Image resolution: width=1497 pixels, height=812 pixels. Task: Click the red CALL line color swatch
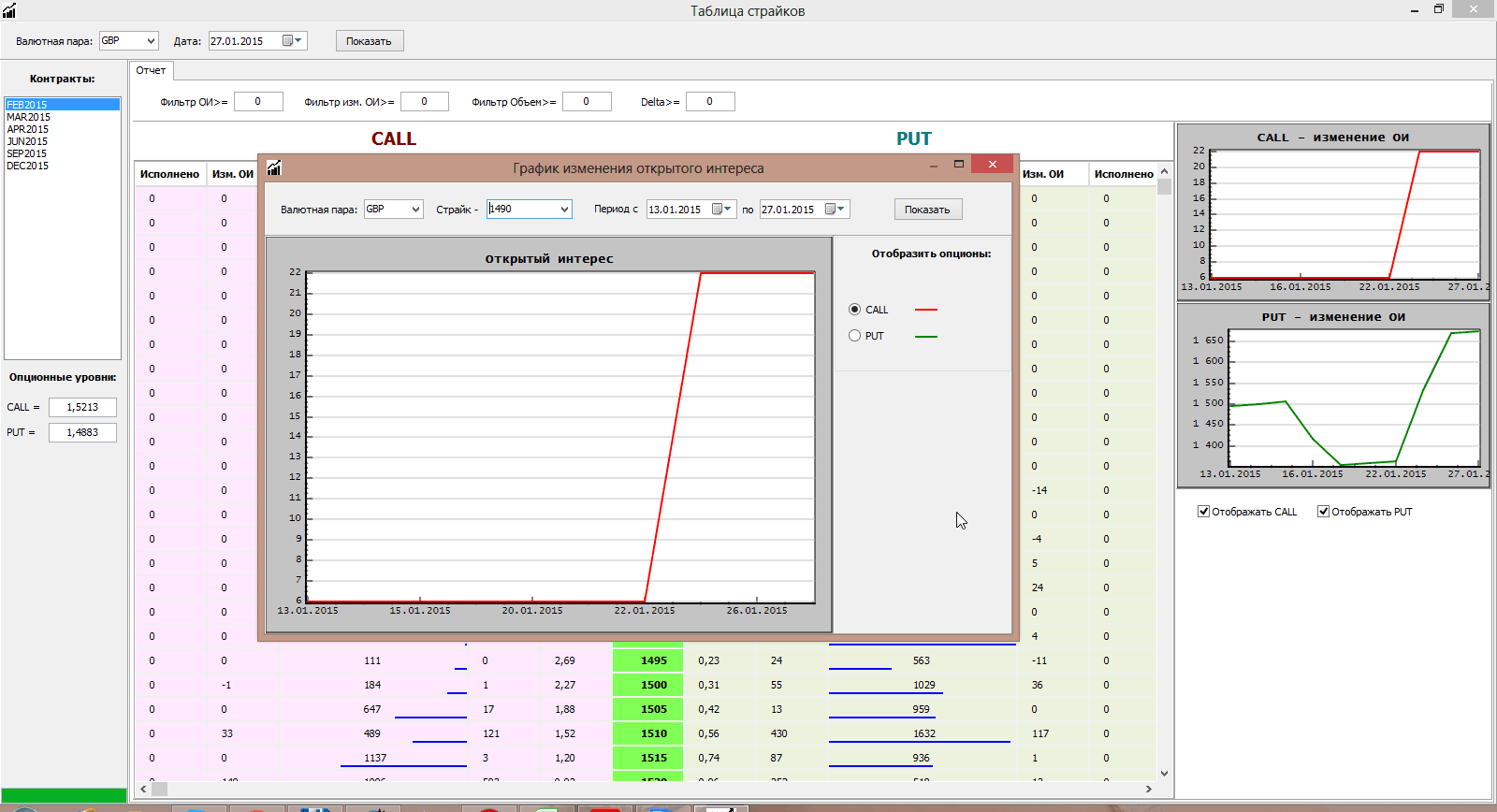pyautogui.click(x=925, y=310)
